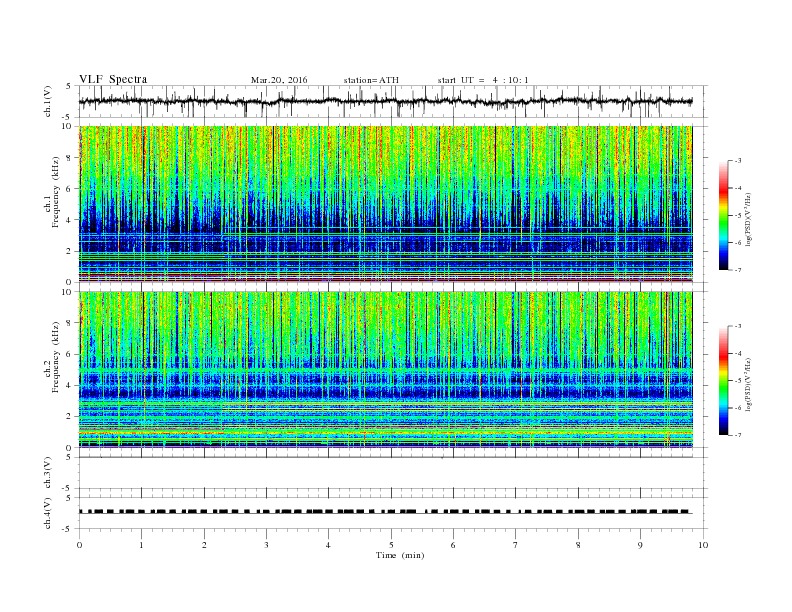Click time axis tick label "9"

tap(640, 545)
